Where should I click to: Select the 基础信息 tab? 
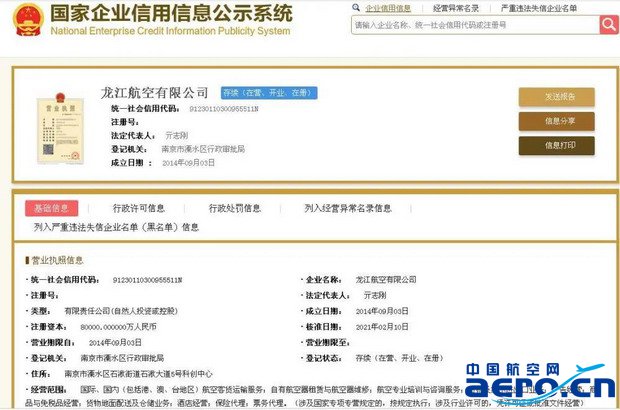click(51, 208)
